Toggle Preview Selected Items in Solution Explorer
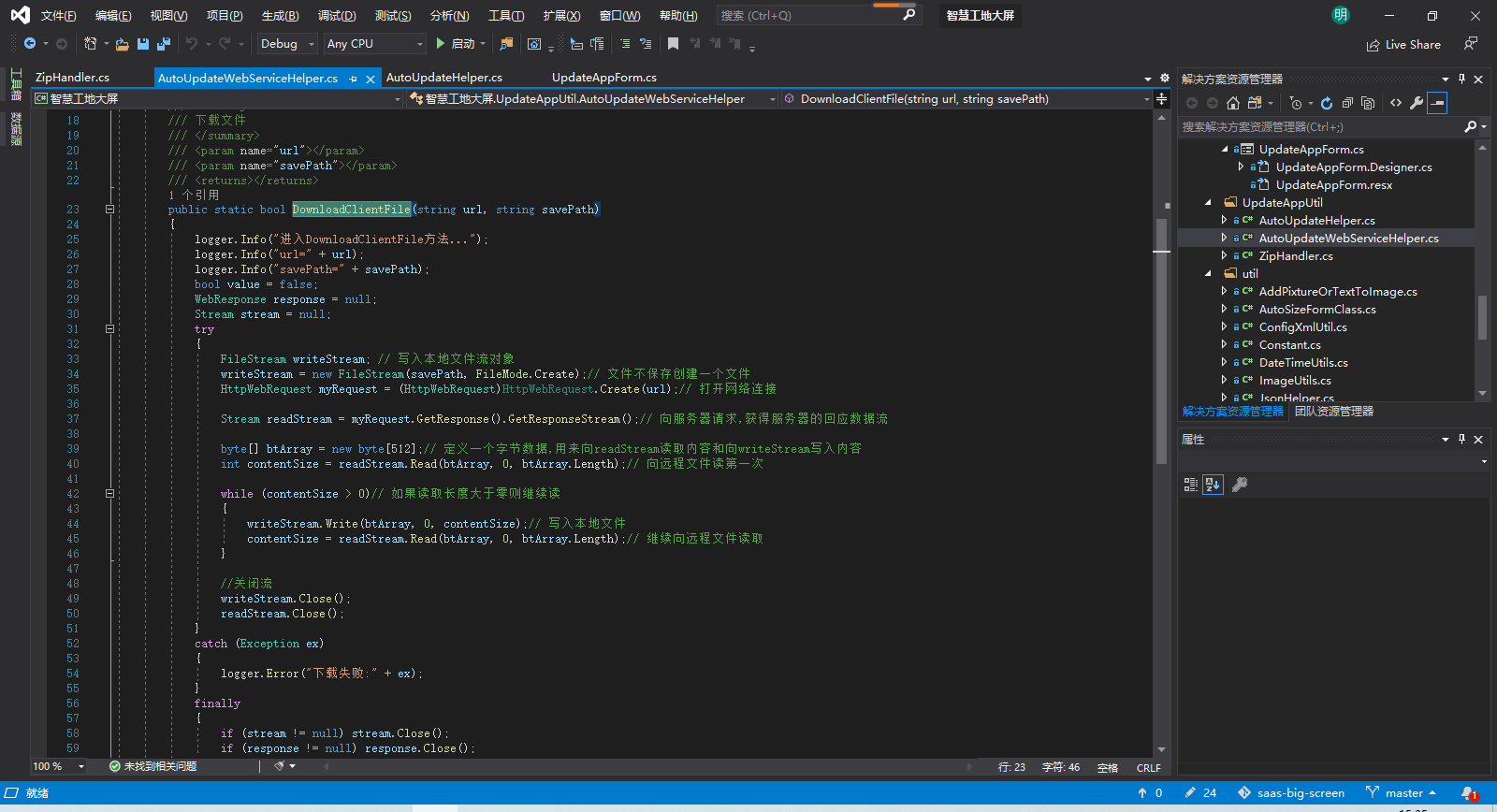This screenshot has height=812, width=1497. click(1439, 103)
